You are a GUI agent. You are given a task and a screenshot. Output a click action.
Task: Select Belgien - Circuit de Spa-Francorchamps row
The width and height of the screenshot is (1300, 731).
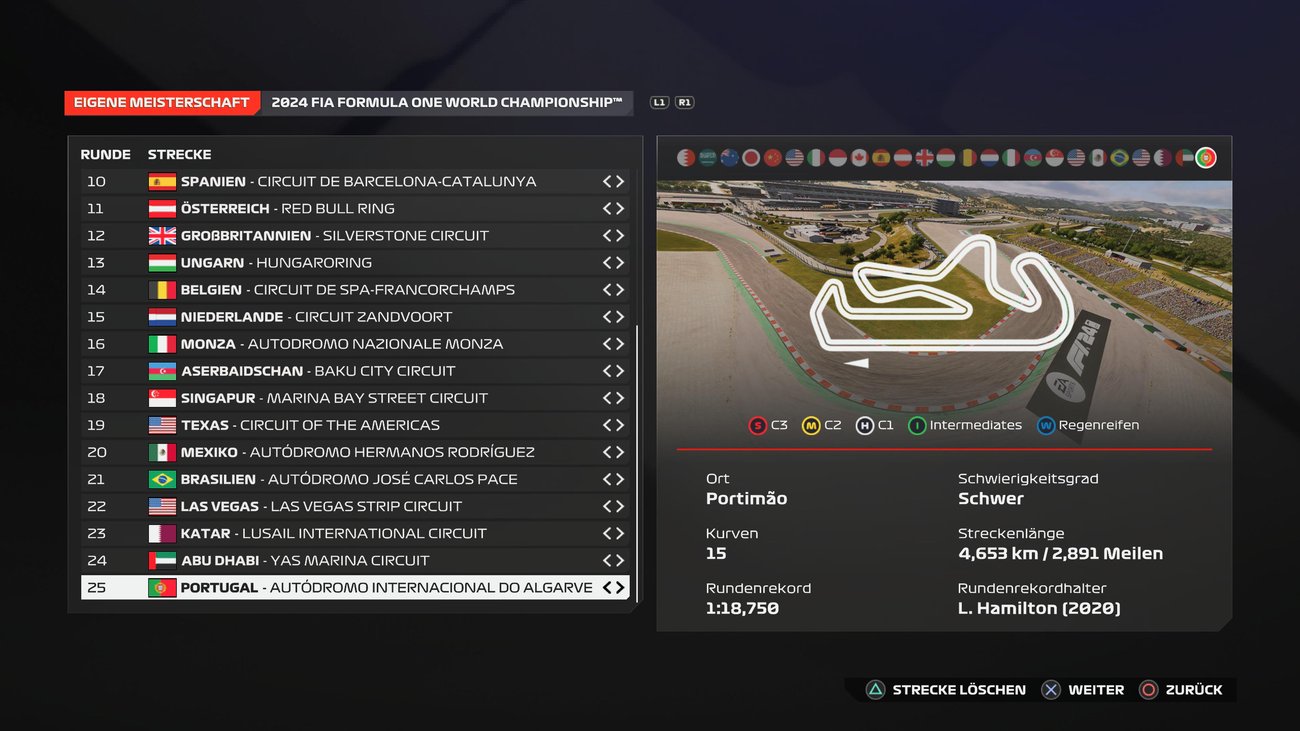point(355,290)
